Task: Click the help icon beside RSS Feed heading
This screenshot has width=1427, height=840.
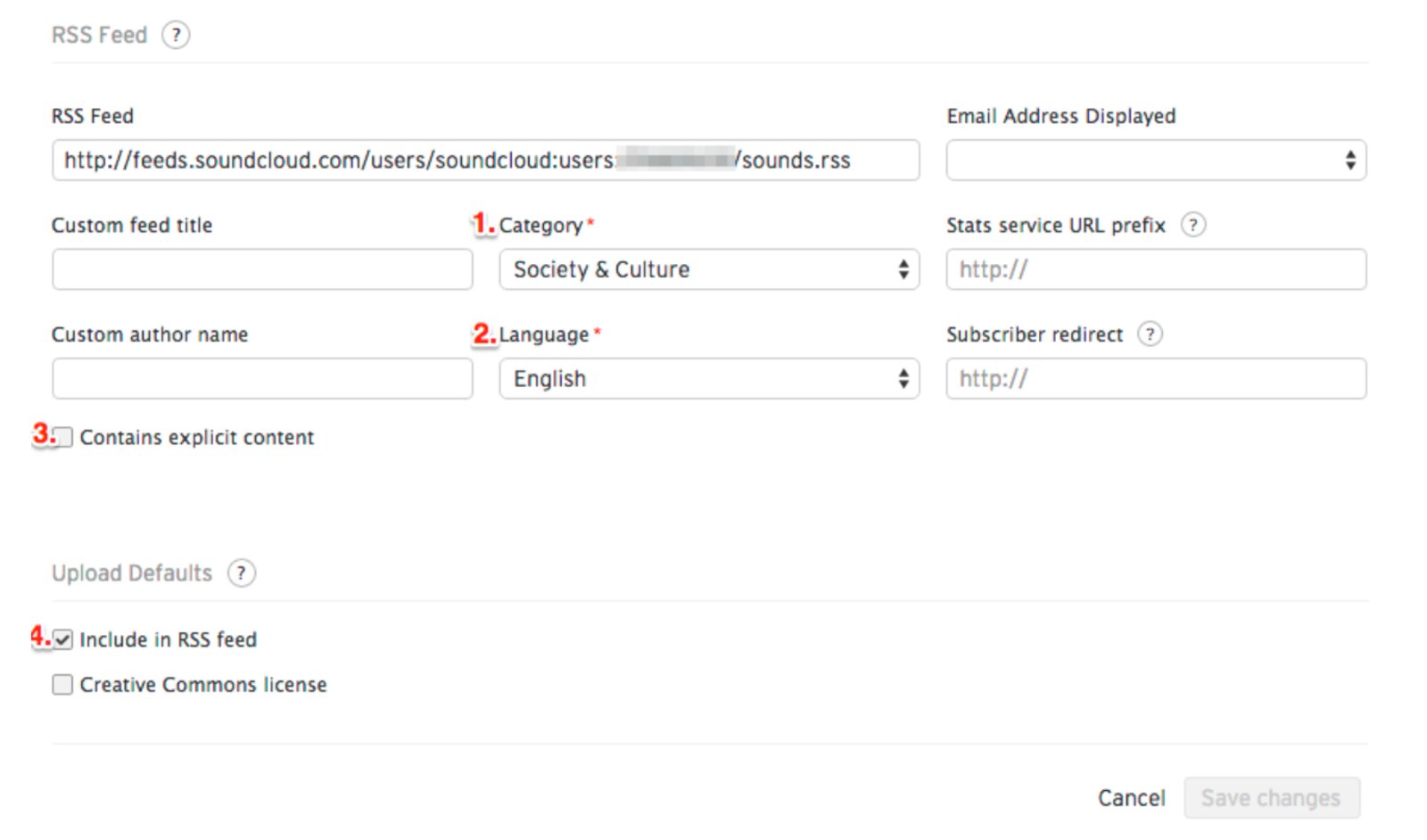Action: tap(176, 35)
